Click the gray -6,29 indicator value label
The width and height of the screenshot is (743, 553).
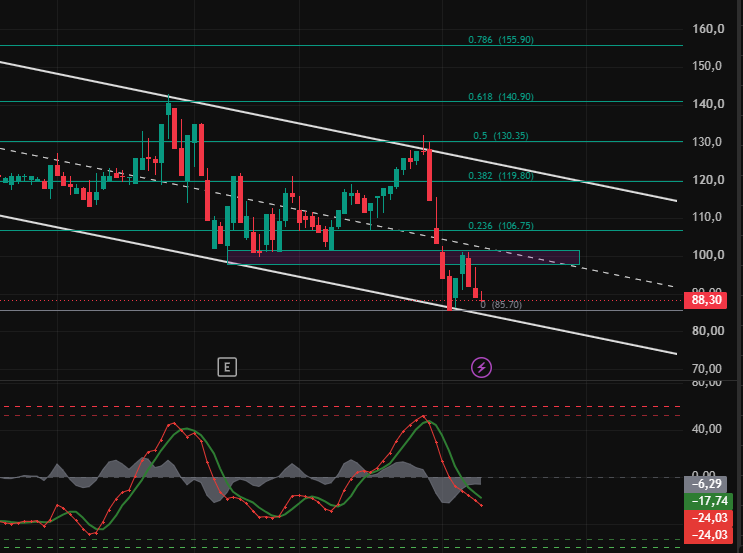click(708, 484)
